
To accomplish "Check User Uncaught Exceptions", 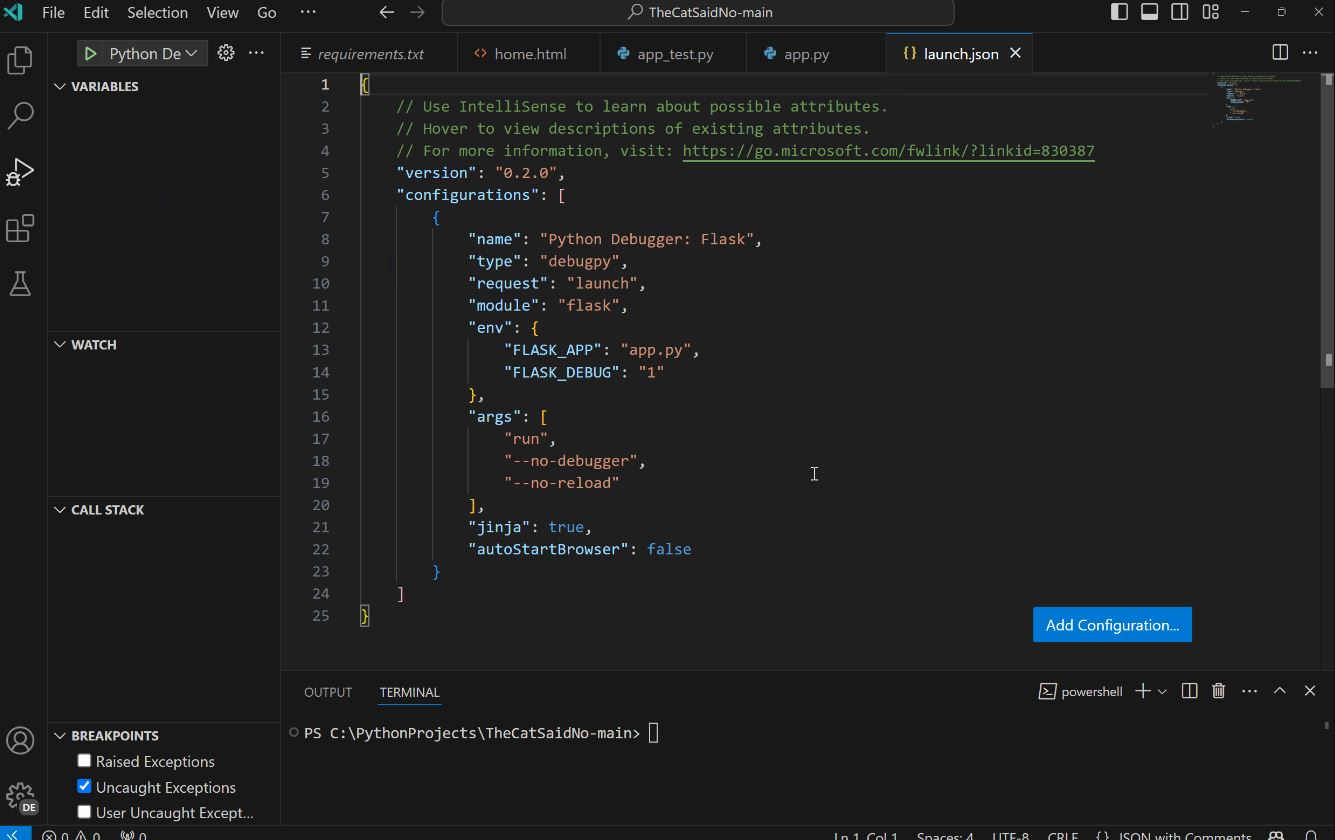I will click(84, 812).
